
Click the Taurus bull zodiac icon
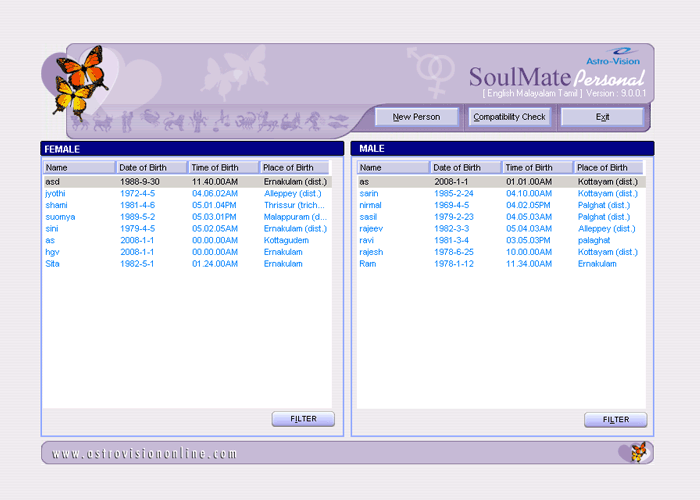(x=103, y=122)
